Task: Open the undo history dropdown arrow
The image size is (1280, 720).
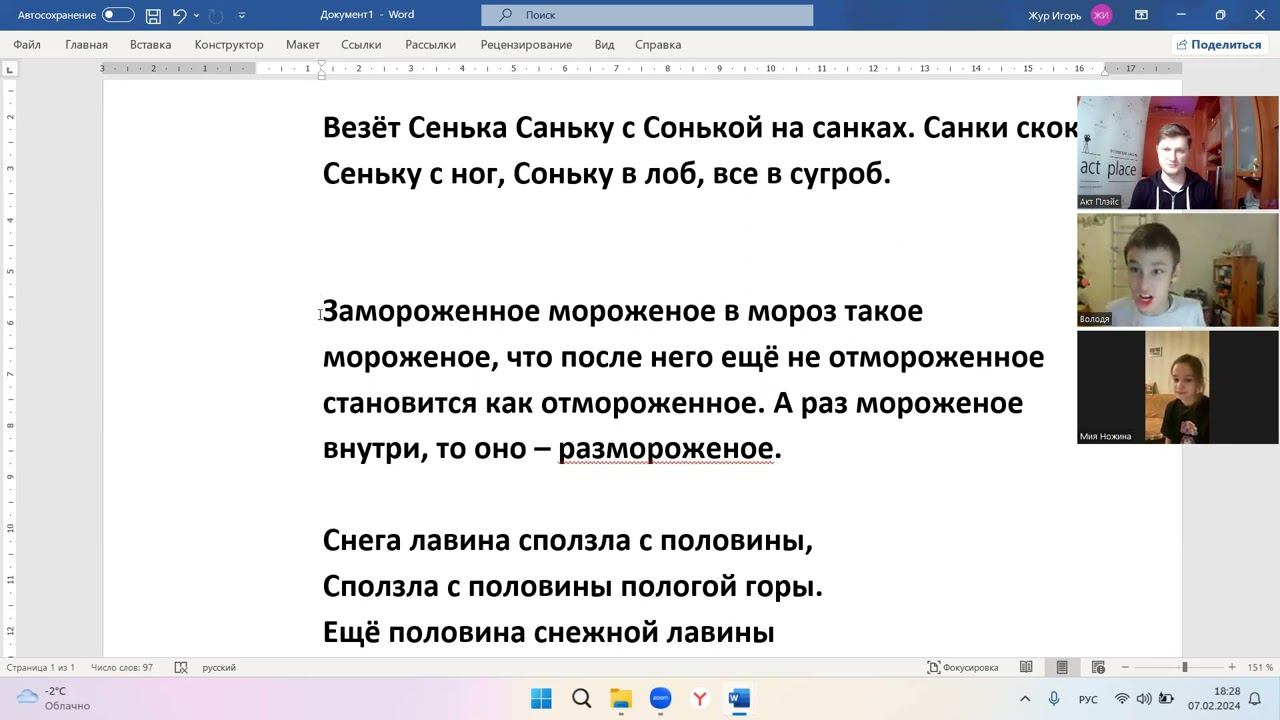Action: tap(196, 15)
